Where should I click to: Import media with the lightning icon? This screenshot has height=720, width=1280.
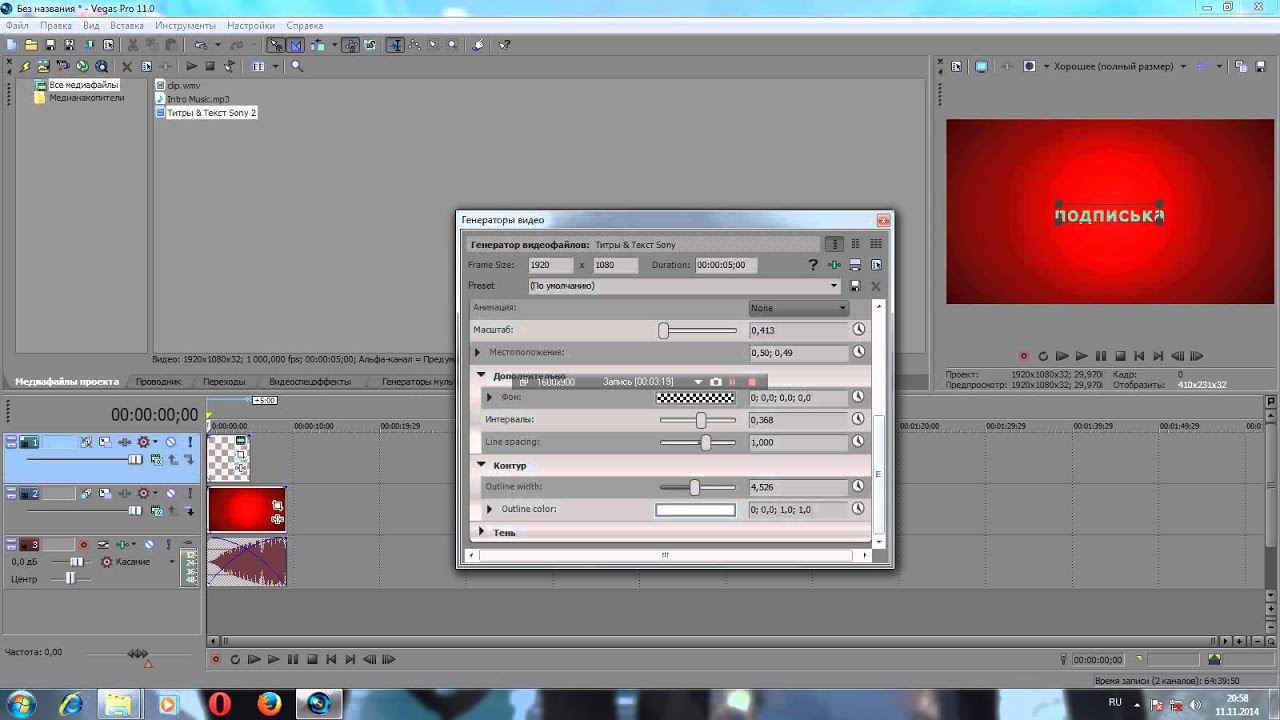pos(27,66)
